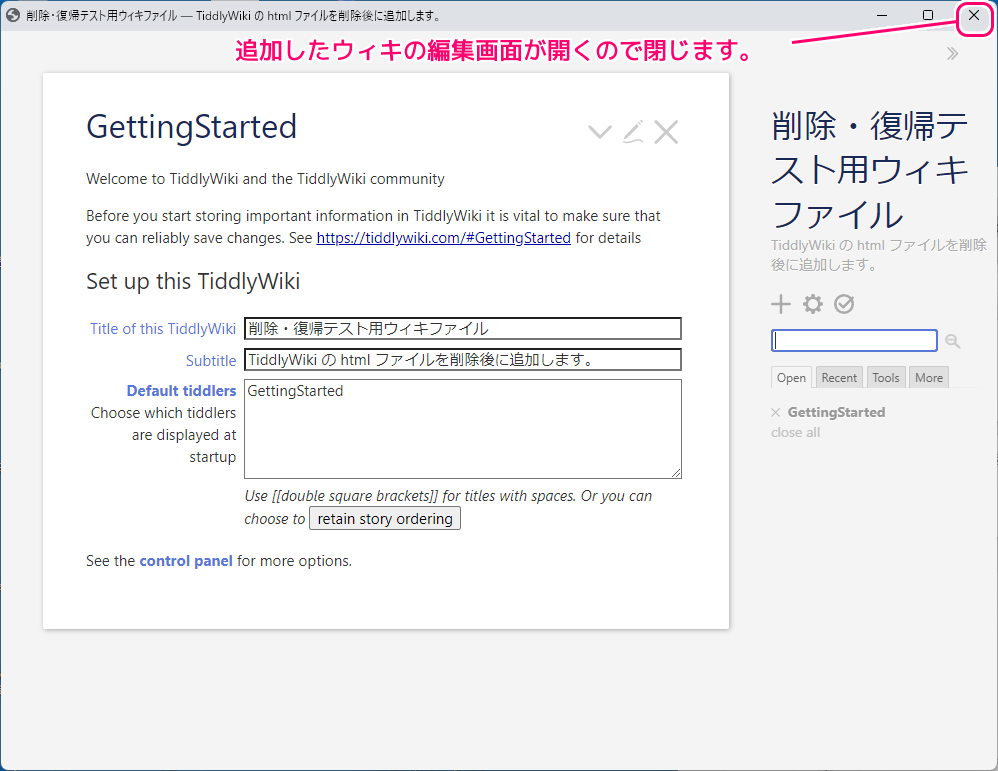Click the TiddlyWiki icon in the title bar
Screen dimensions: 998x771
click(x=11, y=15)
